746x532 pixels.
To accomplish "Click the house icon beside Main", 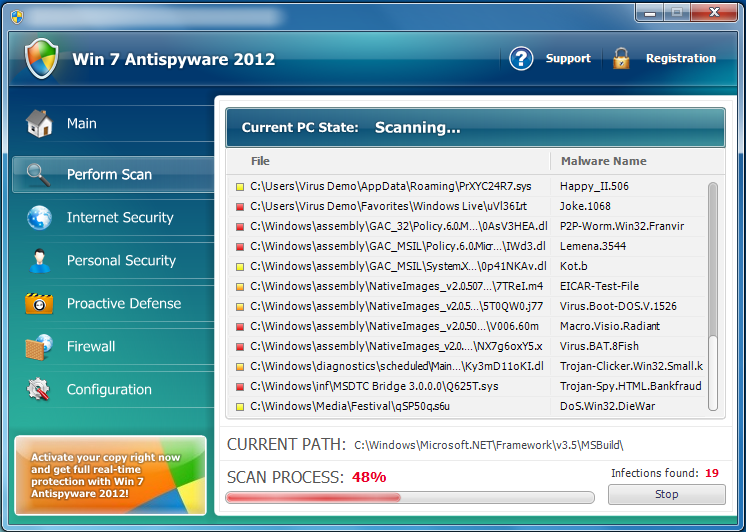I will 39,124.
